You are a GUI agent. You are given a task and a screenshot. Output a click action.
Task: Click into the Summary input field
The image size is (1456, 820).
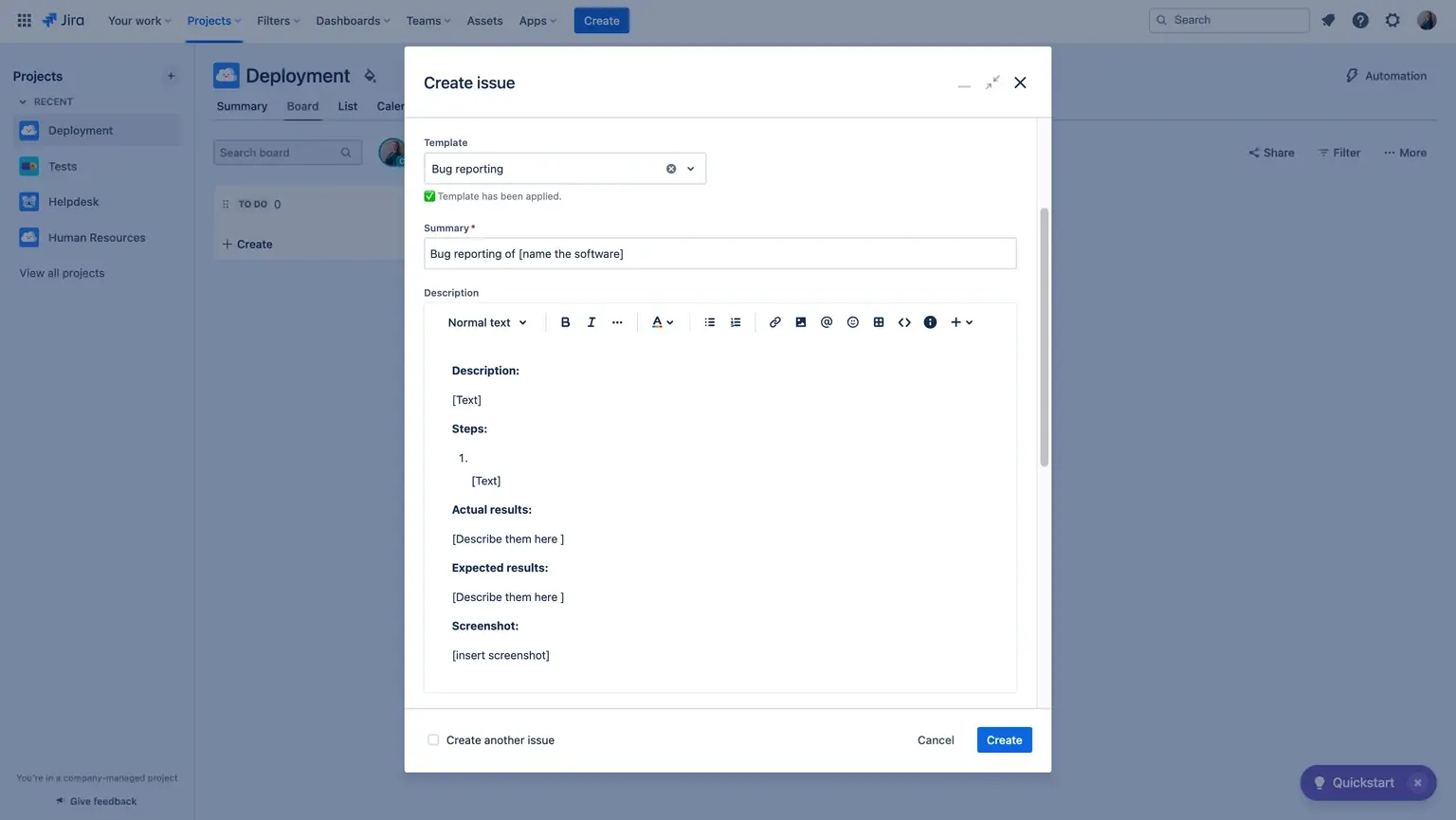[x=719, y=254]
